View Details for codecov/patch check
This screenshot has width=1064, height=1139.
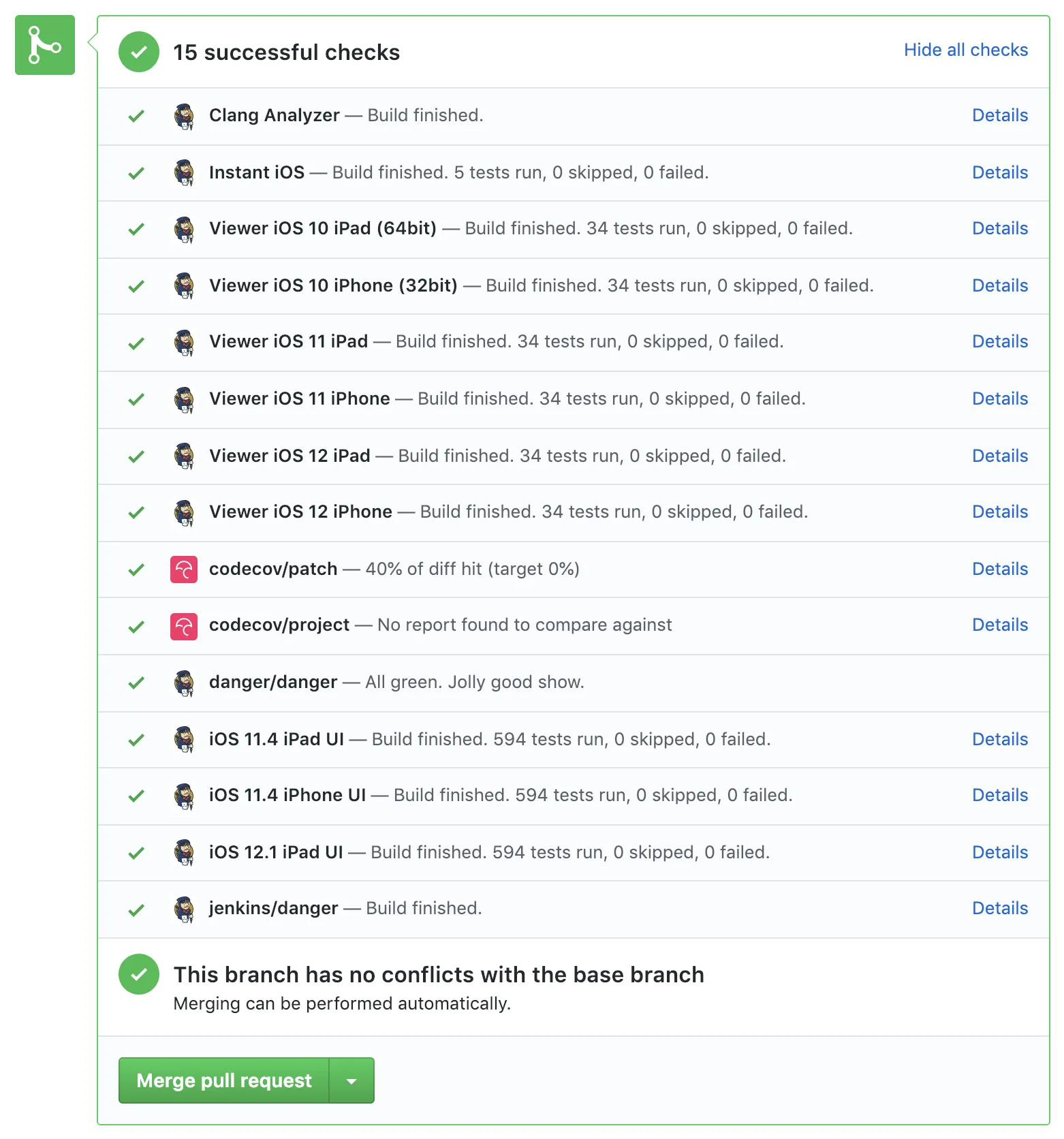[x=1000, y=569]
